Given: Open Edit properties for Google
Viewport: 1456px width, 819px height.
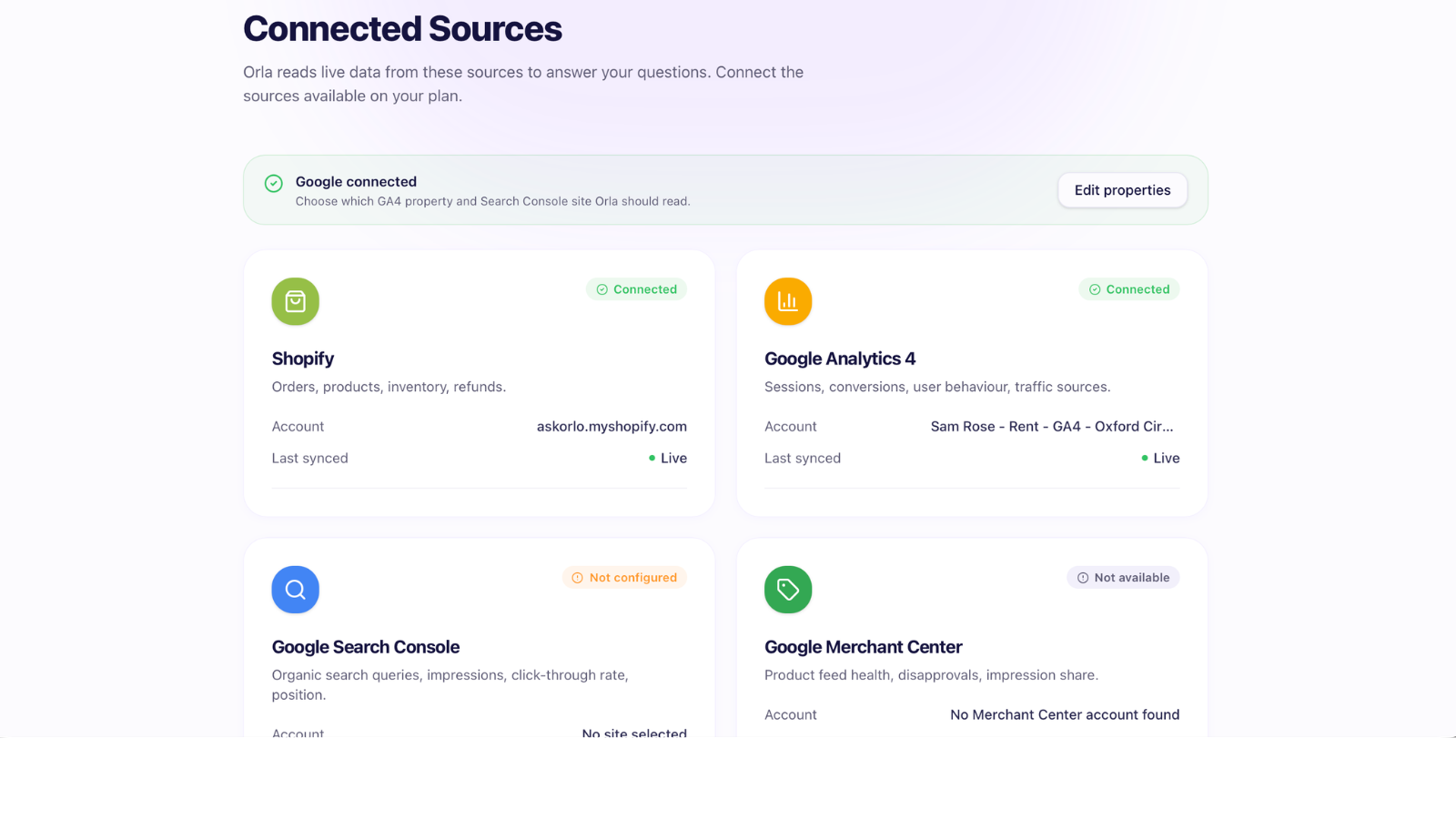Looking at the screenshot, I should pos(1122,190).
